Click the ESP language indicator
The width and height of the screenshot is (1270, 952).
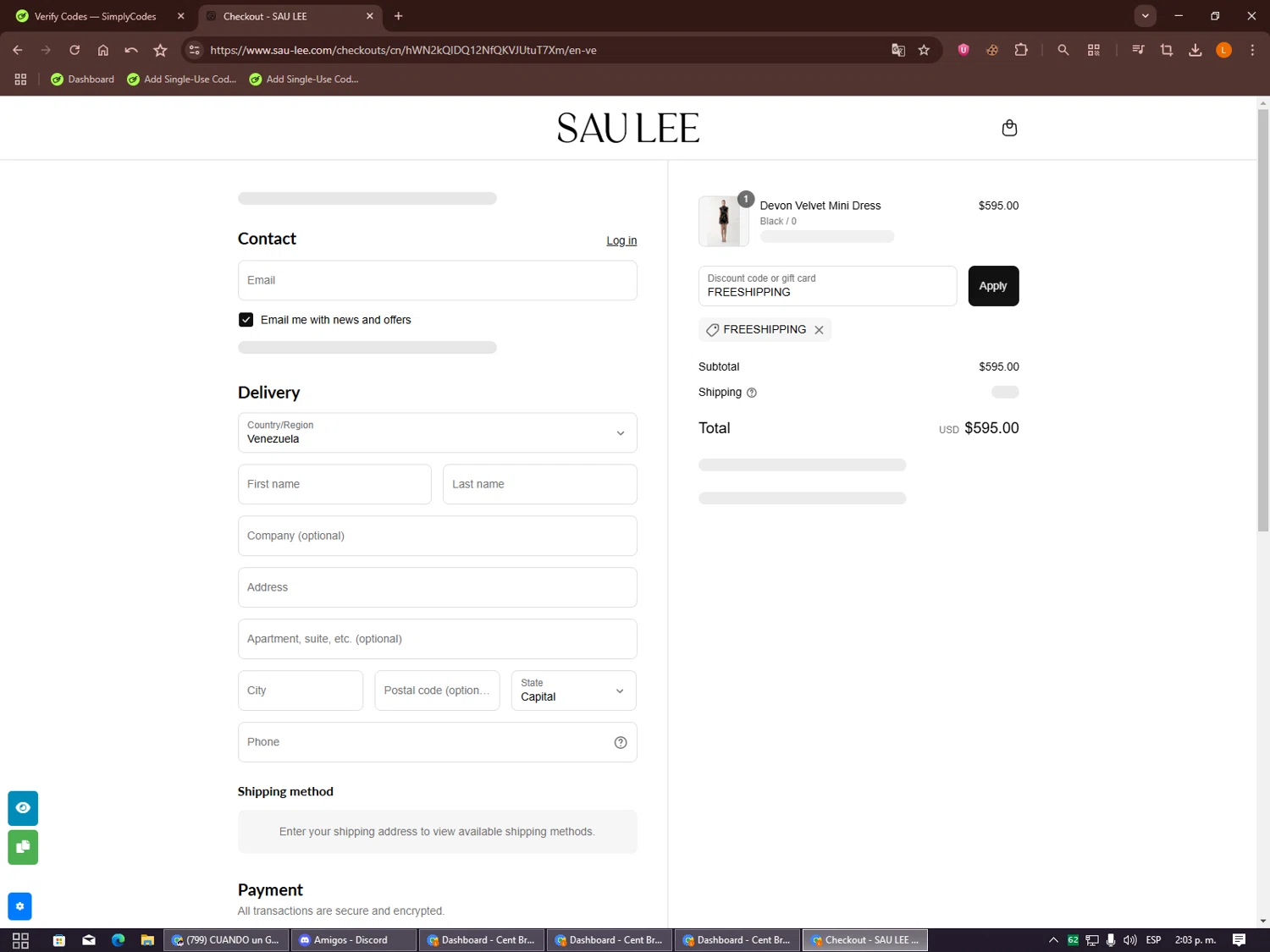(x=1153, y=940)
